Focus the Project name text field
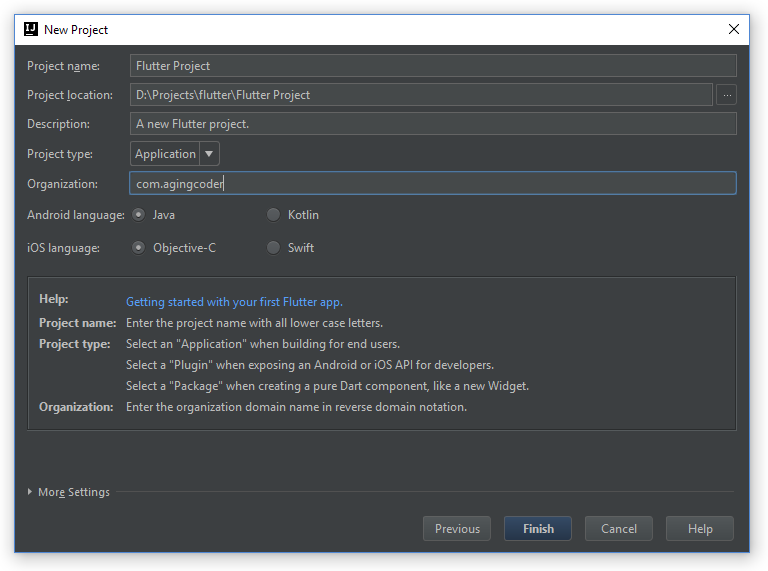Viewport: 768px width, 571px height. pyautogui.click(x=433, y=66)
